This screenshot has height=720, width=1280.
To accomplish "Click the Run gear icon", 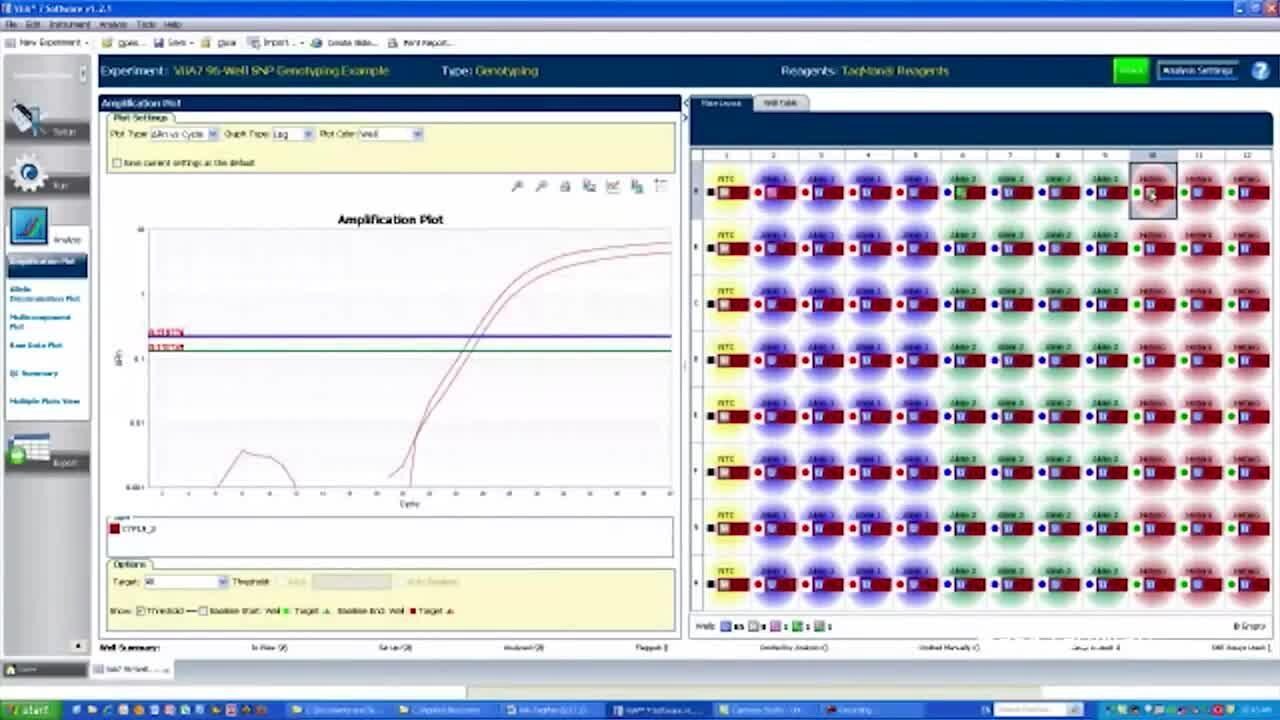I will coord(30,174).
